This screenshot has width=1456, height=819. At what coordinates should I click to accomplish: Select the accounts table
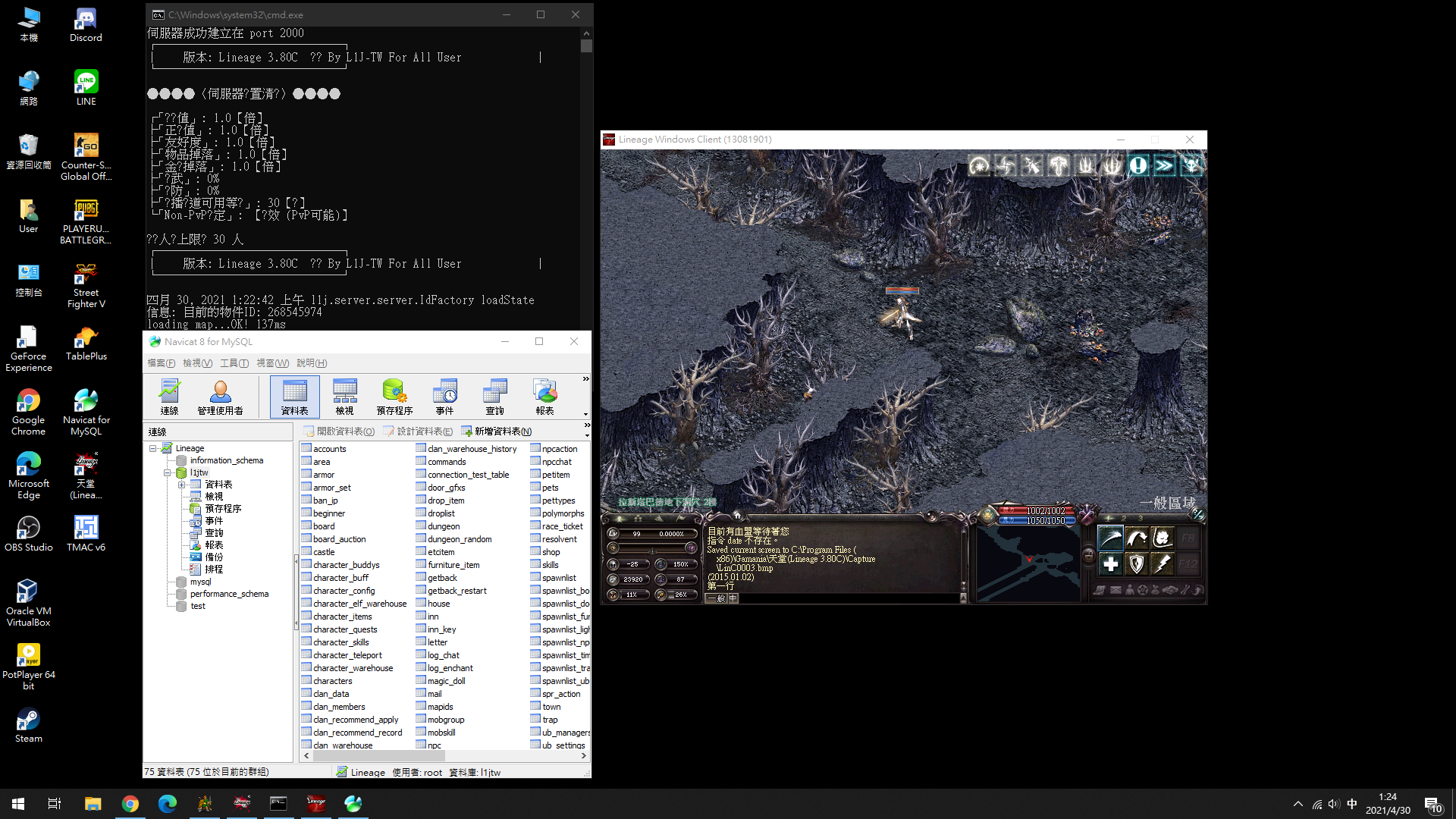[323, 449]
